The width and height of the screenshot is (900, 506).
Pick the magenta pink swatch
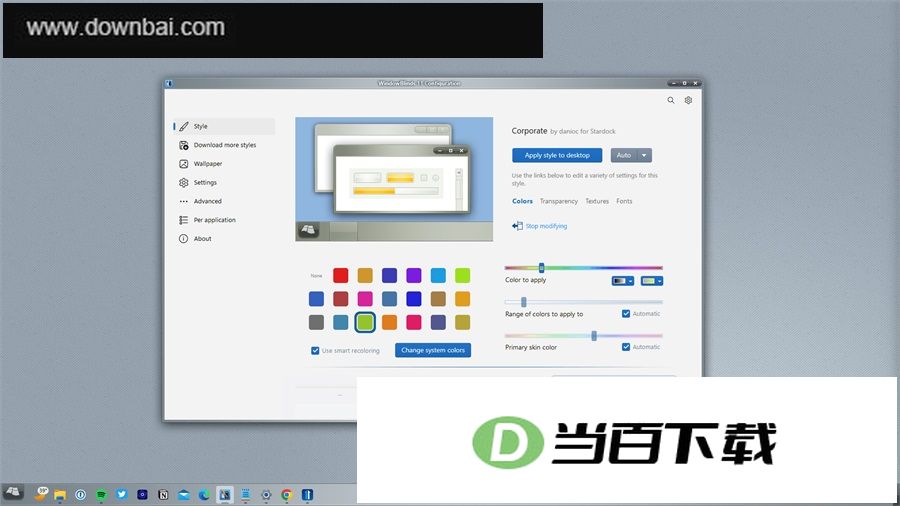365,299
